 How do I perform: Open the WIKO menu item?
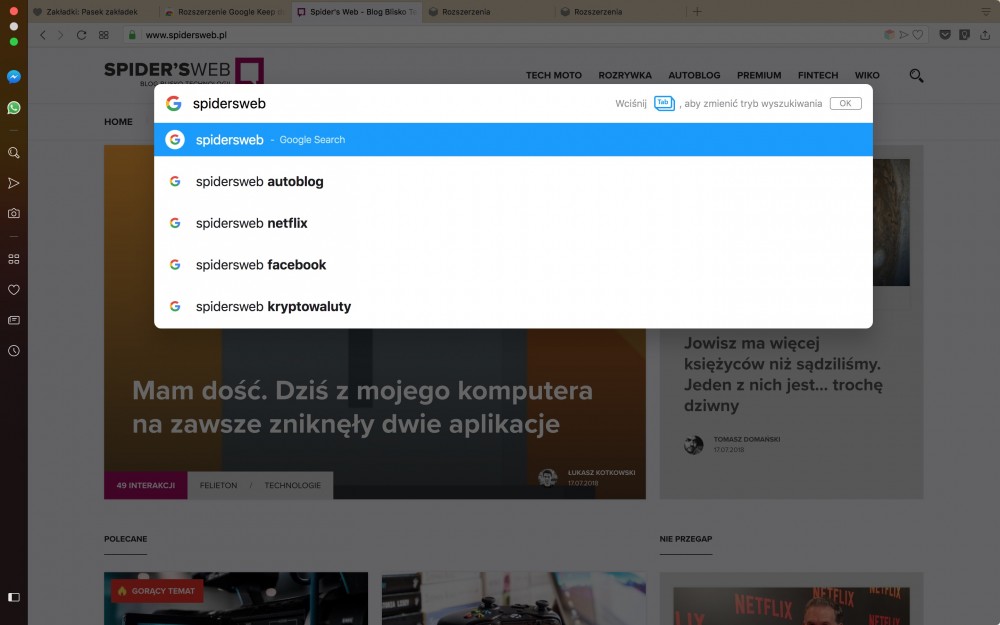(867, 75)
